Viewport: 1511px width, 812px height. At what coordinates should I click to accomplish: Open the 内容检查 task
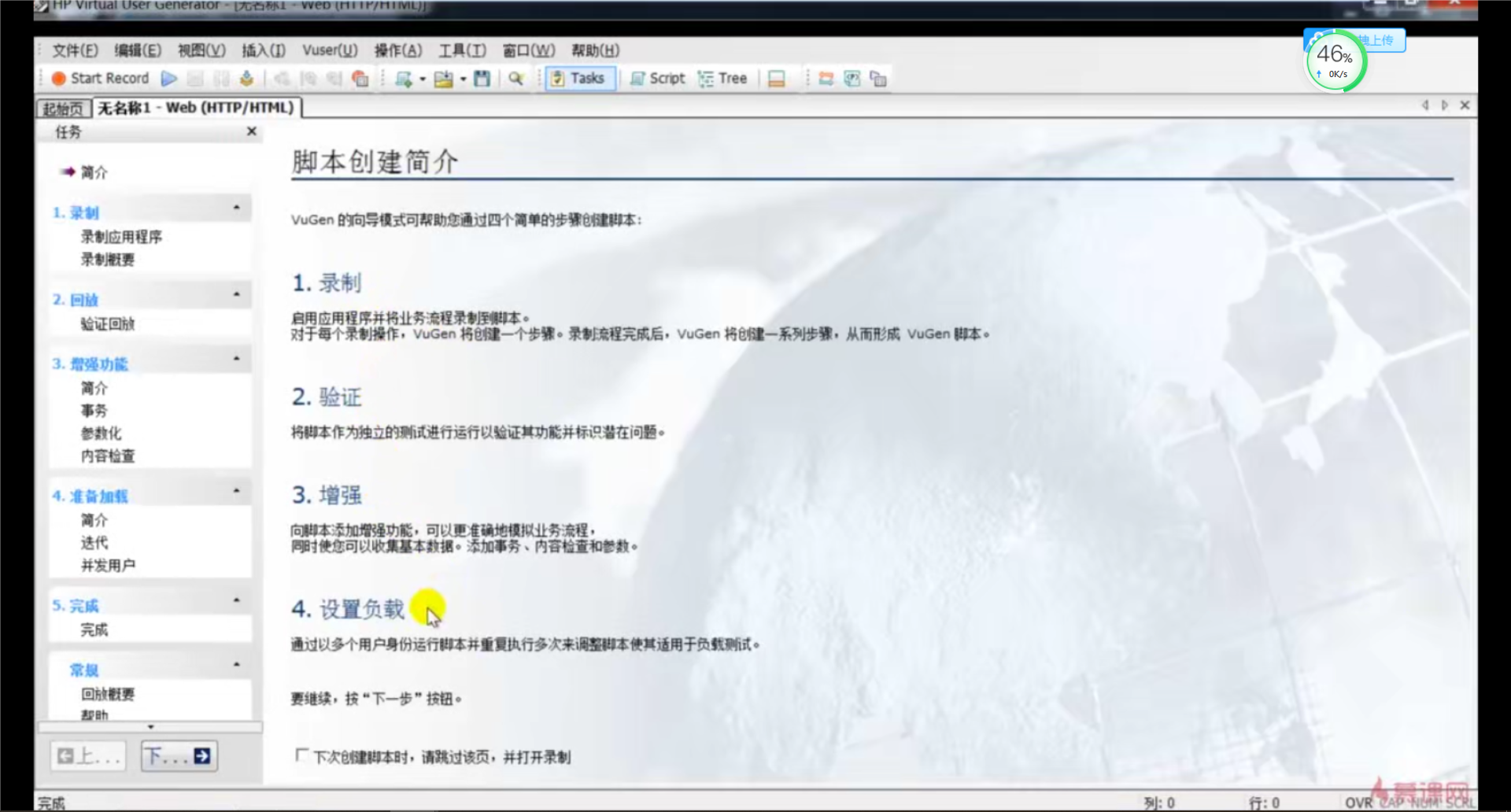pyautogui.click(x=108, y=456)
